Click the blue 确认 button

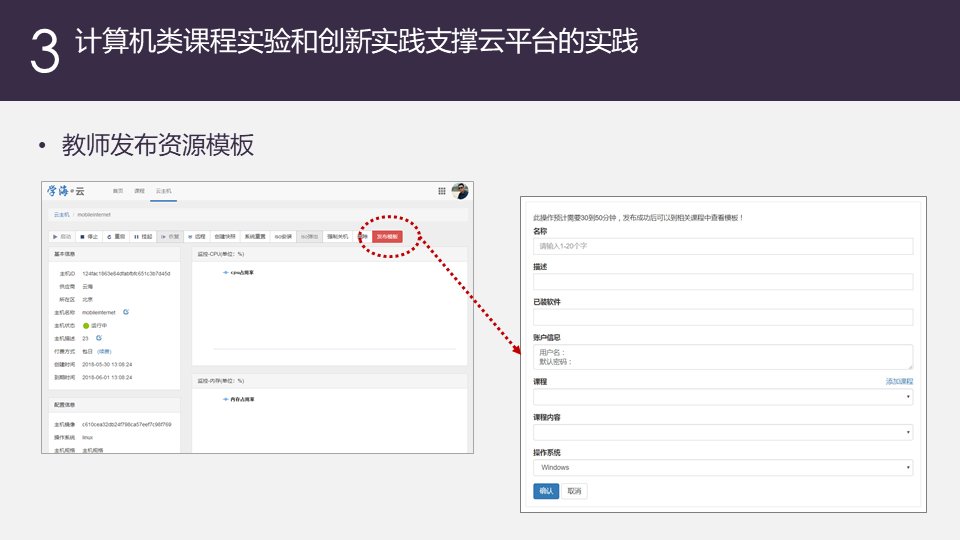coord(545,491)
